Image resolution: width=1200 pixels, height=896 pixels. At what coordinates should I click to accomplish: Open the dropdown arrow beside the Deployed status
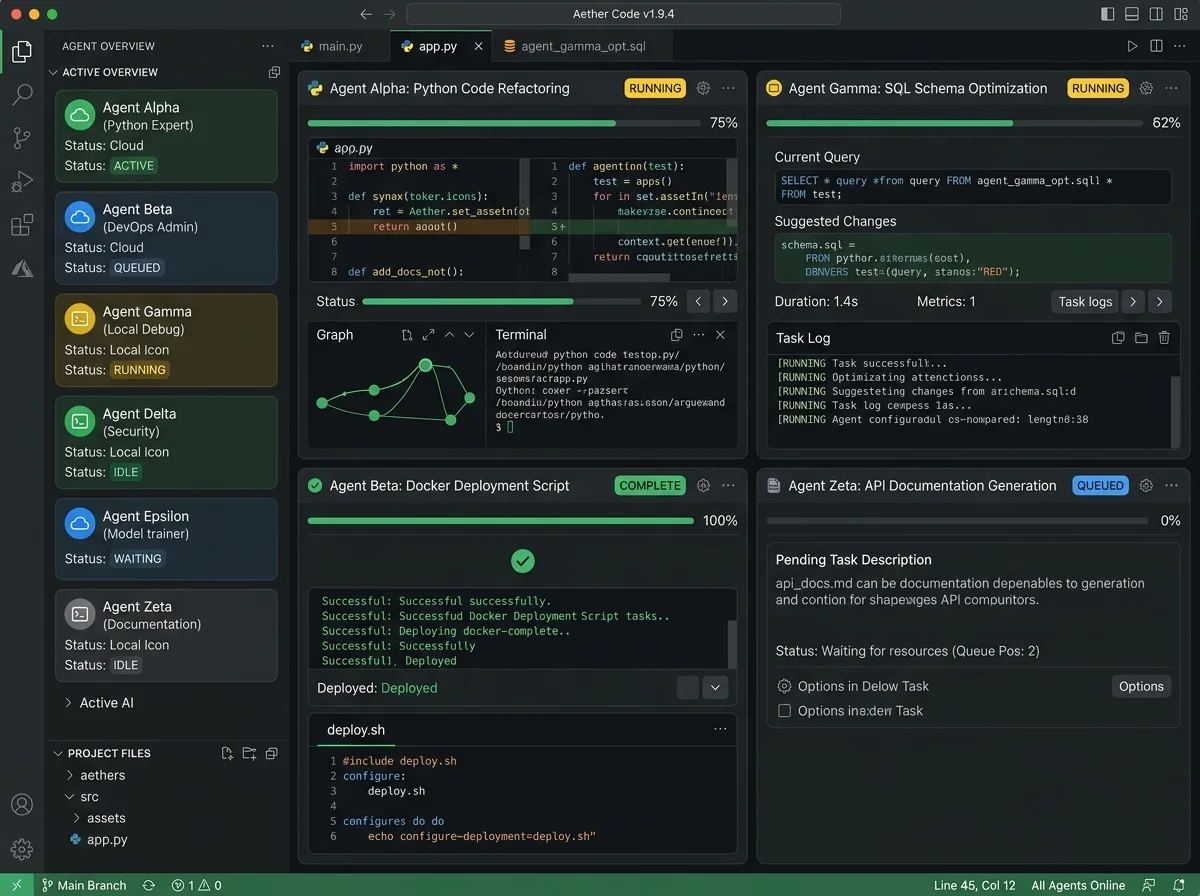[714, 687]
